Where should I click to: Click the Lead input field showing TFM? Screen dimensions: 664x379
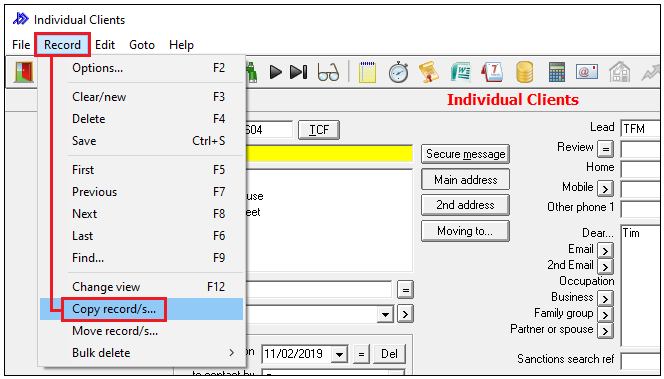(x=640, y=129)
